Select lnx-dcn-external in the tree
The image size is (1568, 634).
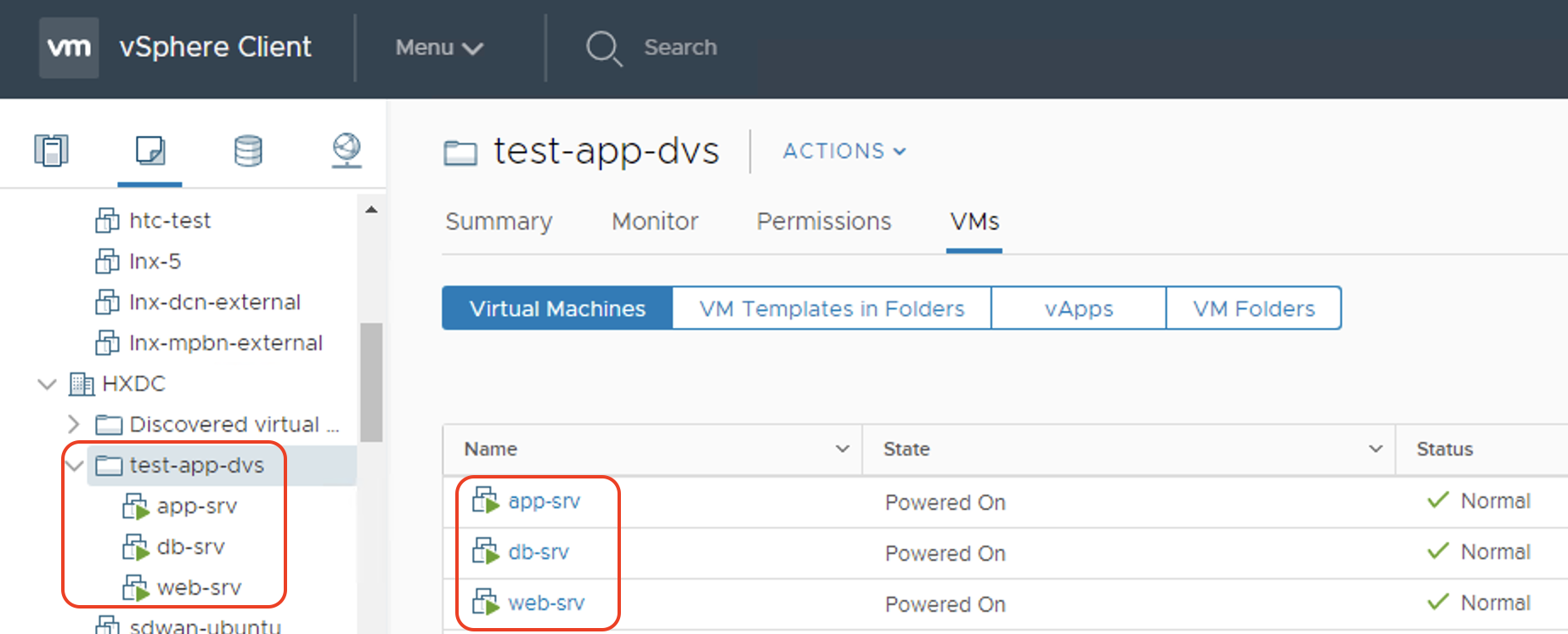215,303
